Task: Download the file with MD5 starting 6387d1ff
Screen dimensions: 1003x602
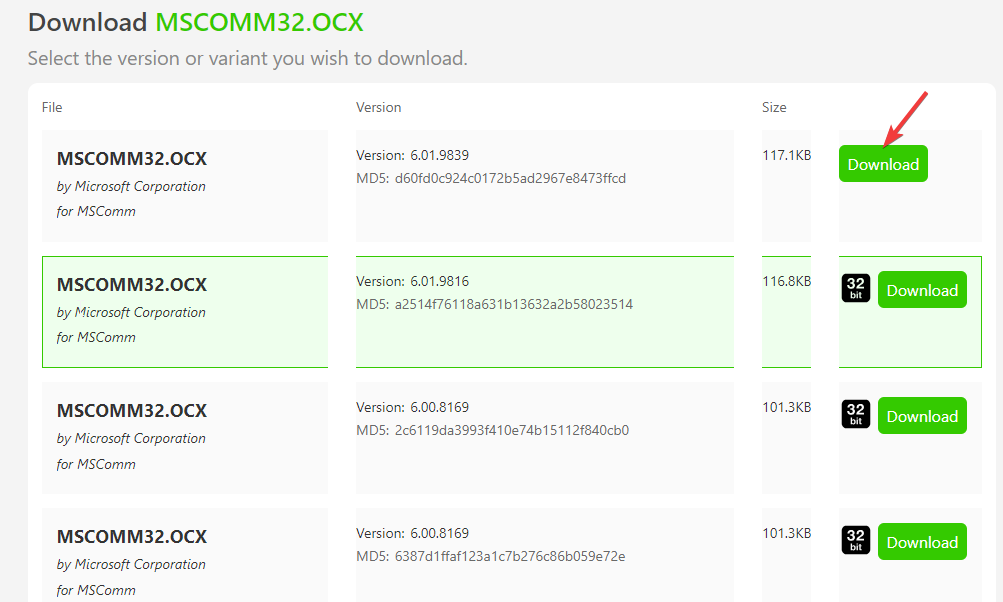Action: tap(922, 542)
